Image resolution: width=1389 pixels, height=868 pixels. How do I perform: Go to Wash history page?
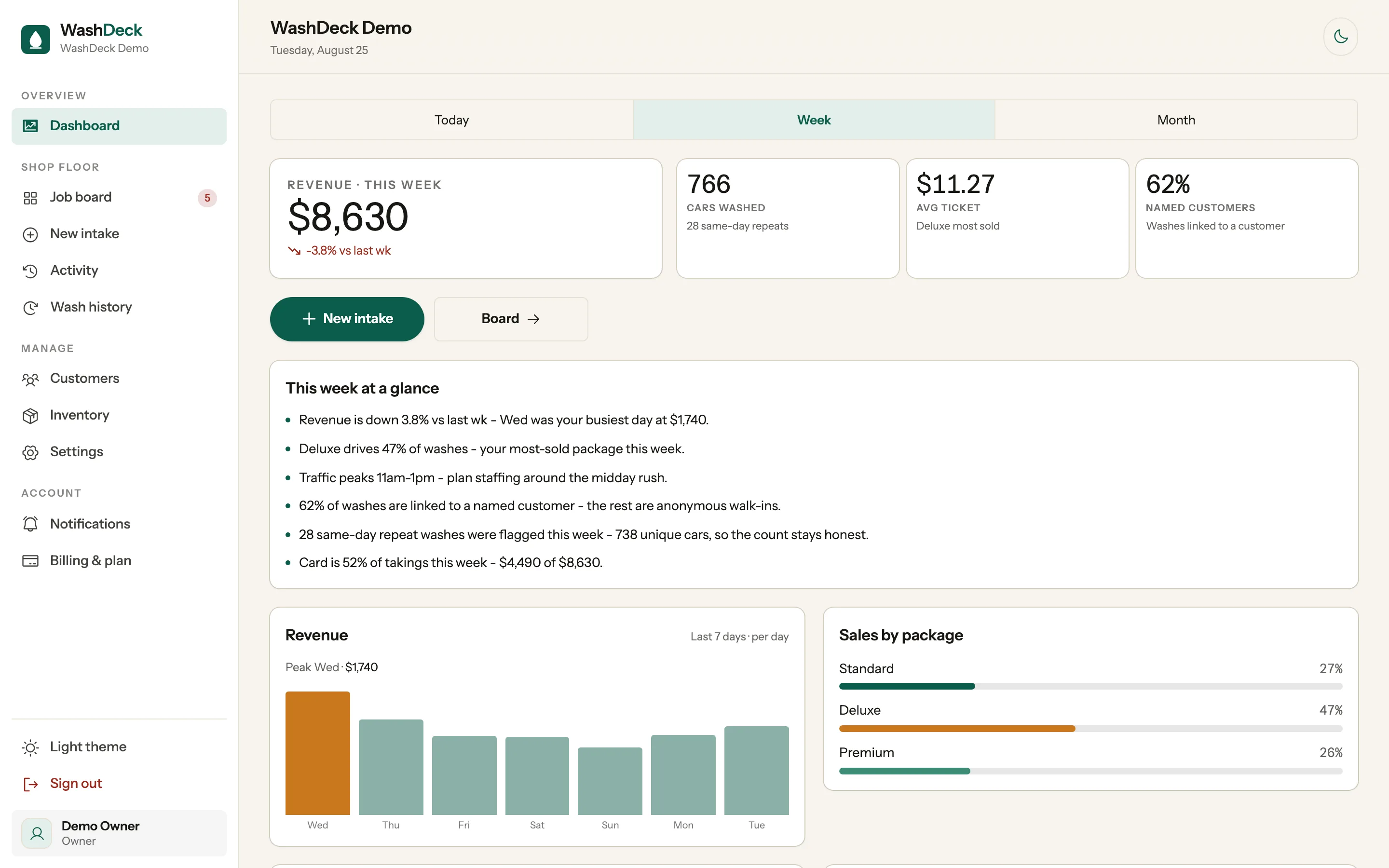point(119,307)
